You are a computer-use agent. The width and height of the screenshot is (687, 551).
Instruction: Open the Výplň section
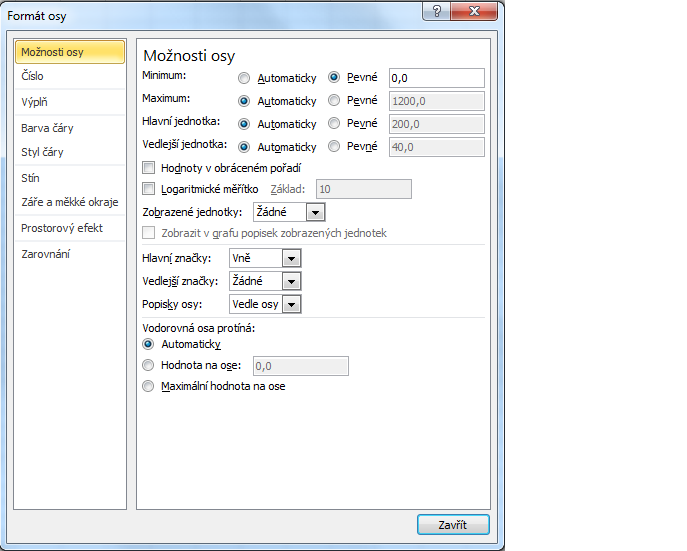click(x=35, y=102)
